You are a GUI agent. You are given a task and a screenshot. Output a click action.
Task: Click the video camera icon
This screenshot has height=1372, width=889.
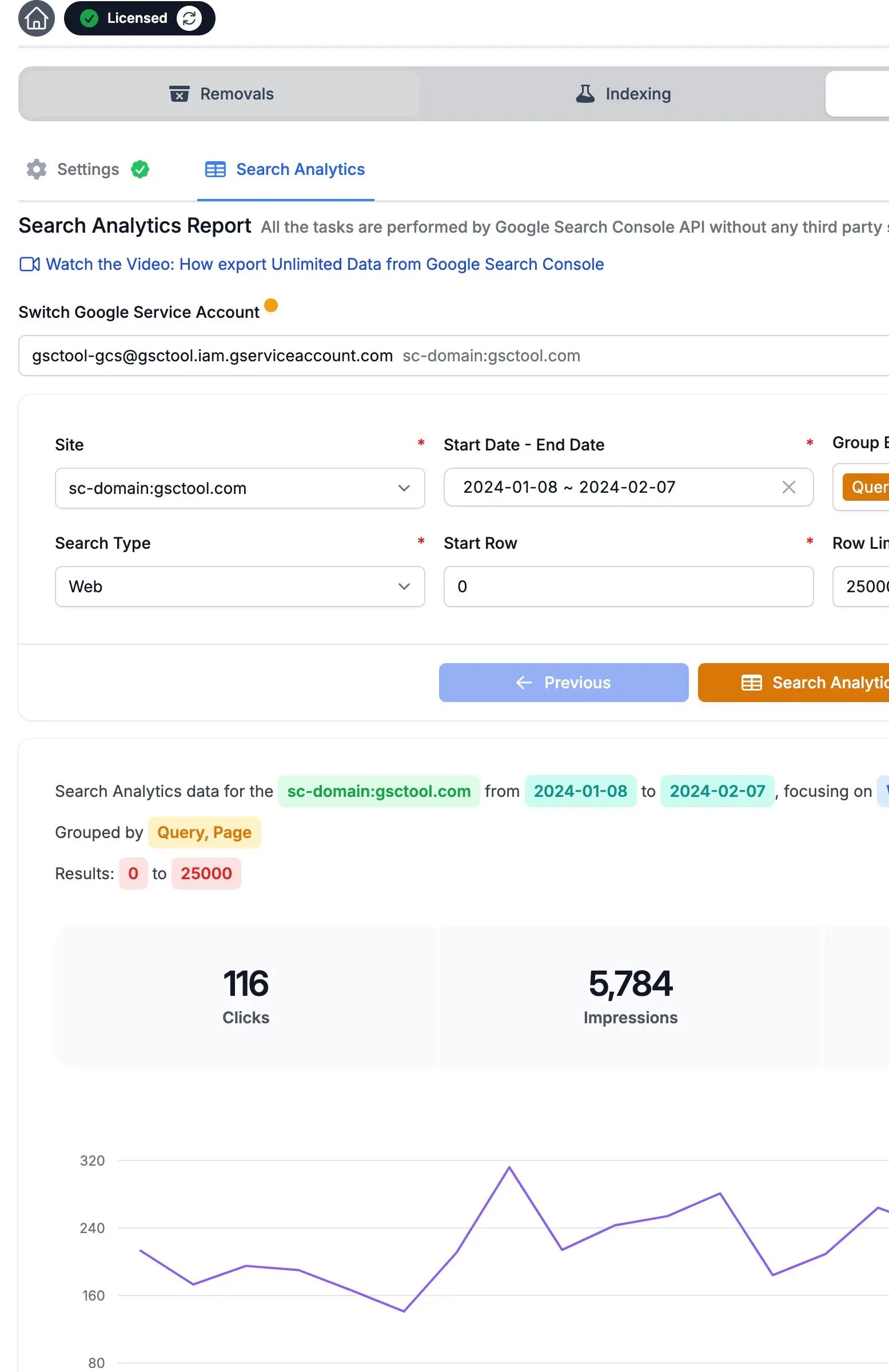coord(29,265)
